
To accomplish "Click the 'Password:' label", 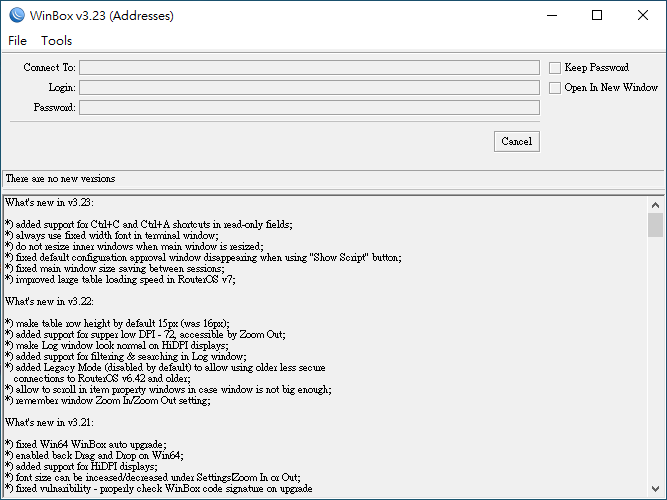I will (54, 107).
